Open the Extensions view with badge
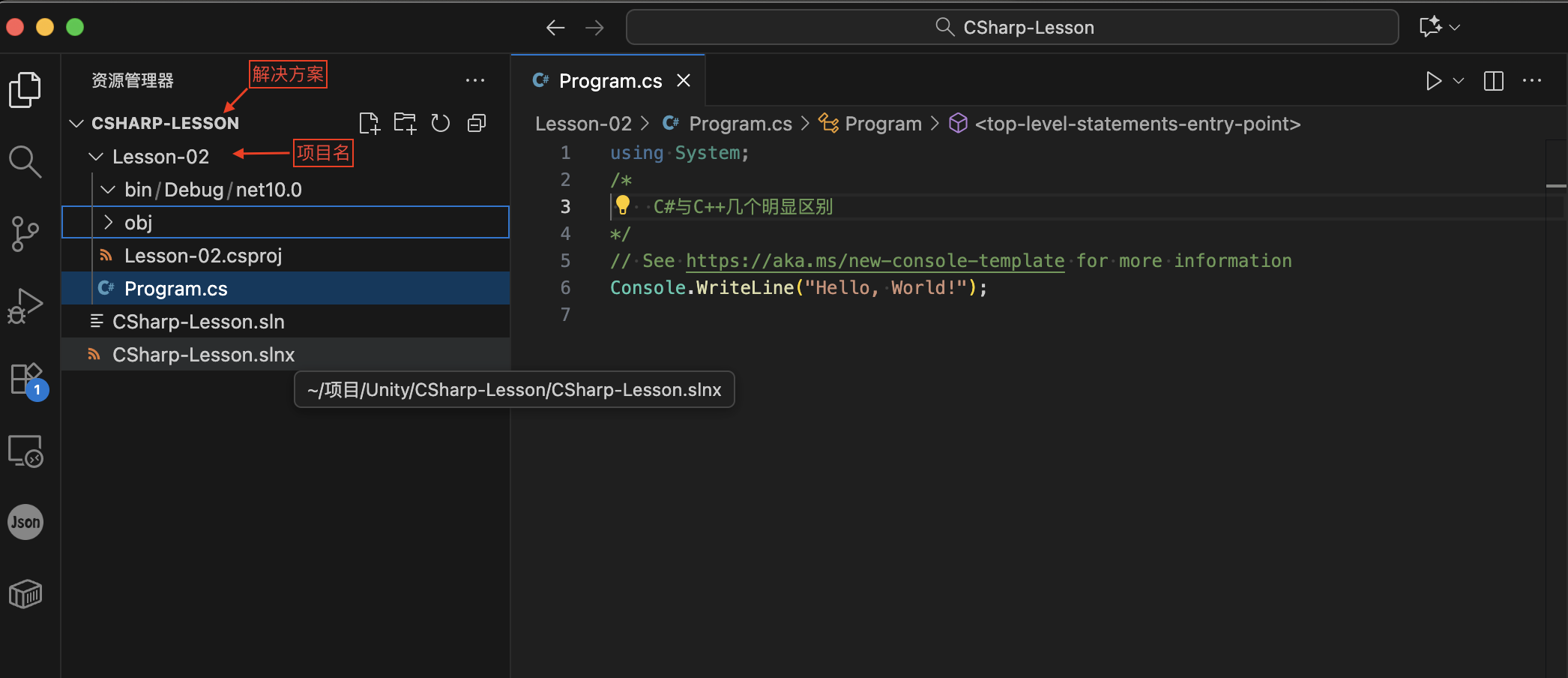The width and height of the screenshot is (1568, 678). tap(26, 379)
